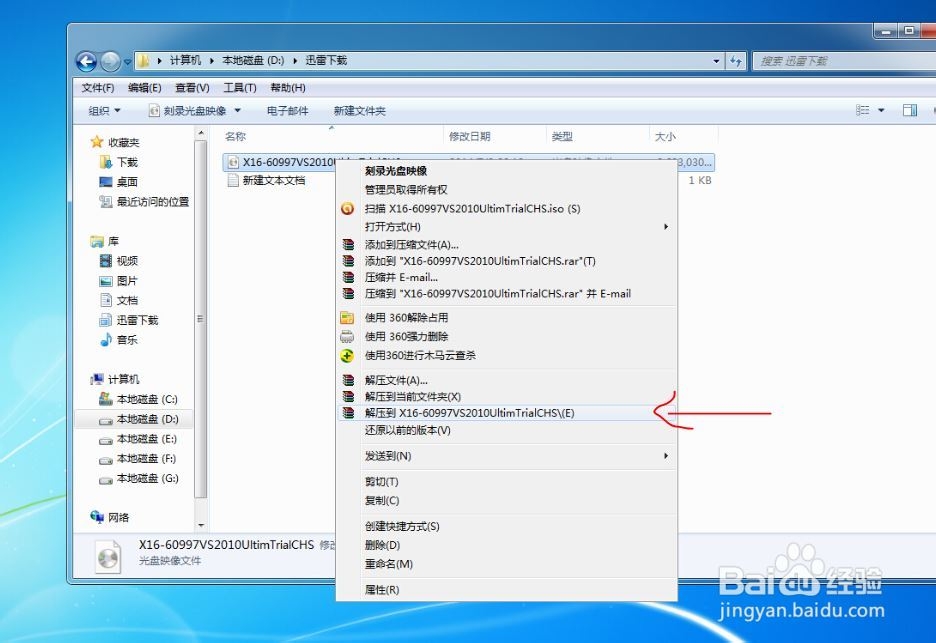Choose 扫描 X16-60997VS2010UltimTrialCHS.iso (S)

[506, 208]
